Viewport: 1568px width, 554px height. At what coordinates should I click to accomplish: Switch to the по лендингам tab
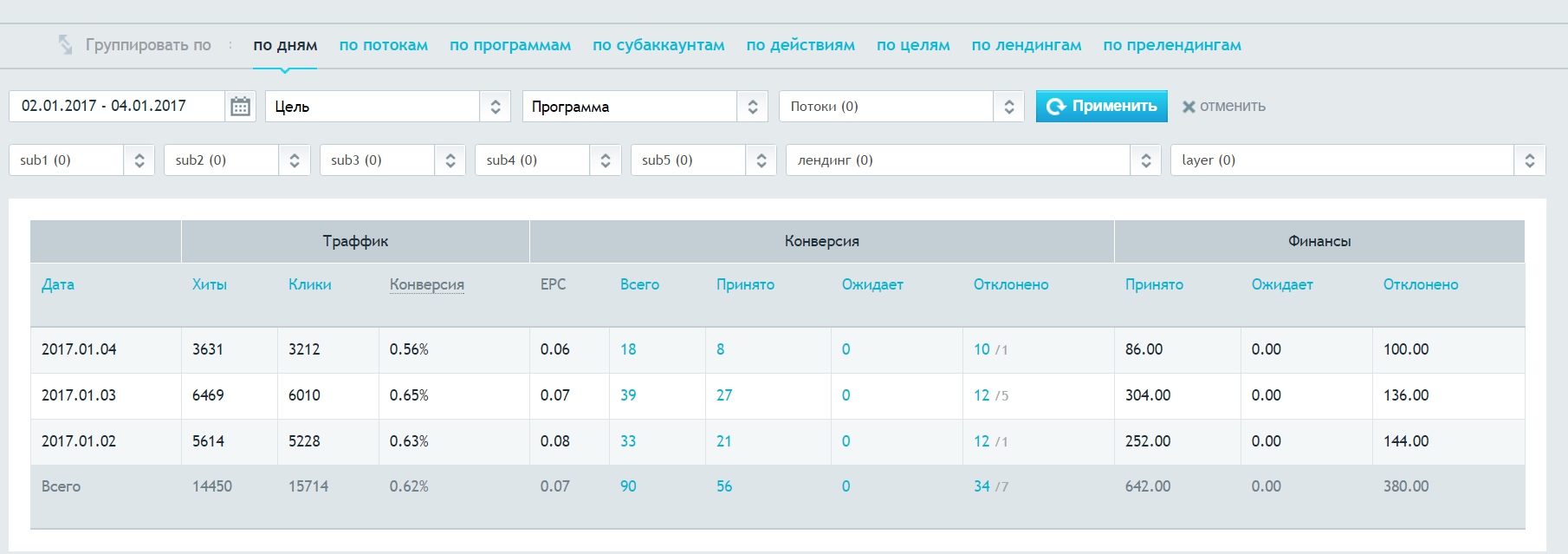point(1027,45)
